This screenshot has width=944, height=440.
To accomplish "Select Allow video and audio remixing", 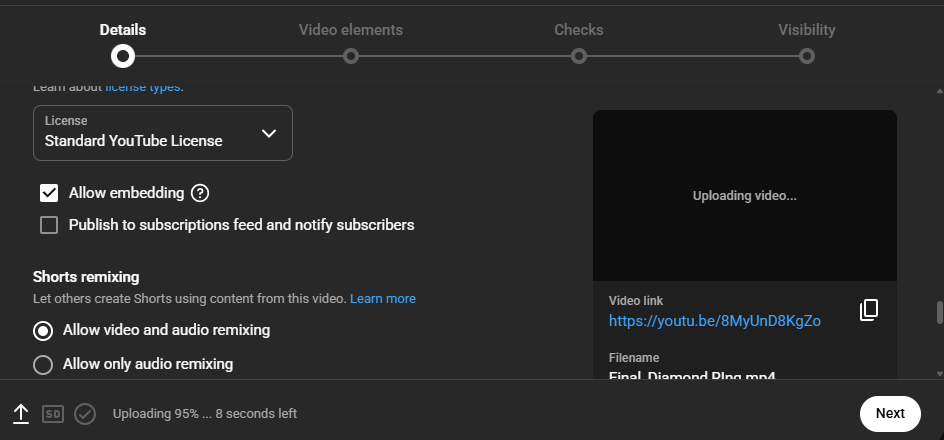I will (43, 330).
